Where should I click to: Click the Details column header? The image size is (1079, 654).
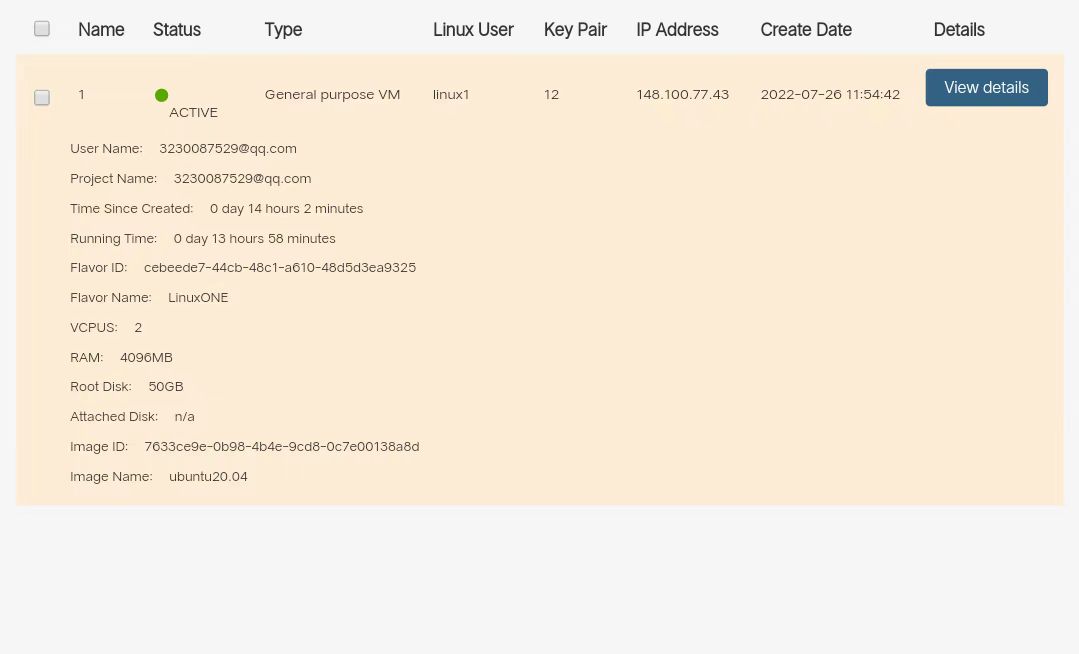[x=959, y=30]
